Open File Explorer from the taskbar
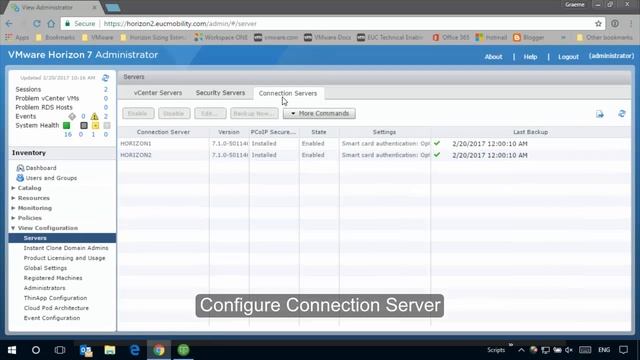 [110, 350]
